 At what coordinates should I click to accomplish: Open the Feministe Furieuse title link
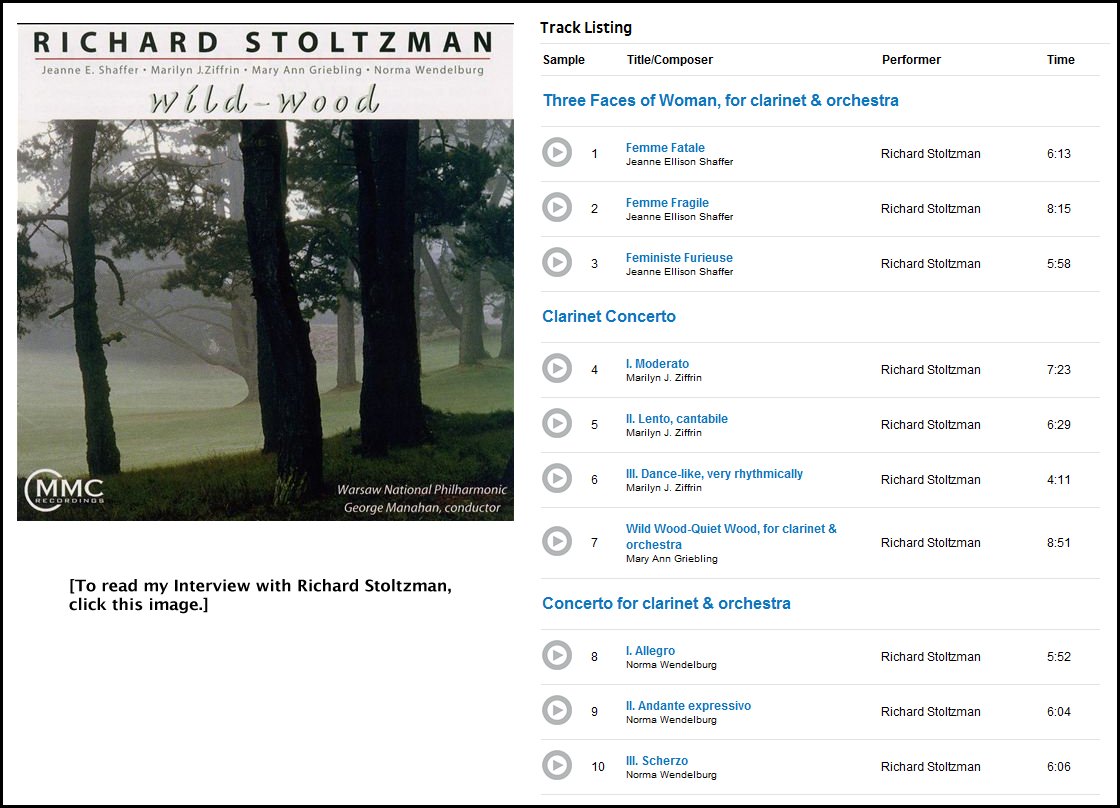click(679, 258)
